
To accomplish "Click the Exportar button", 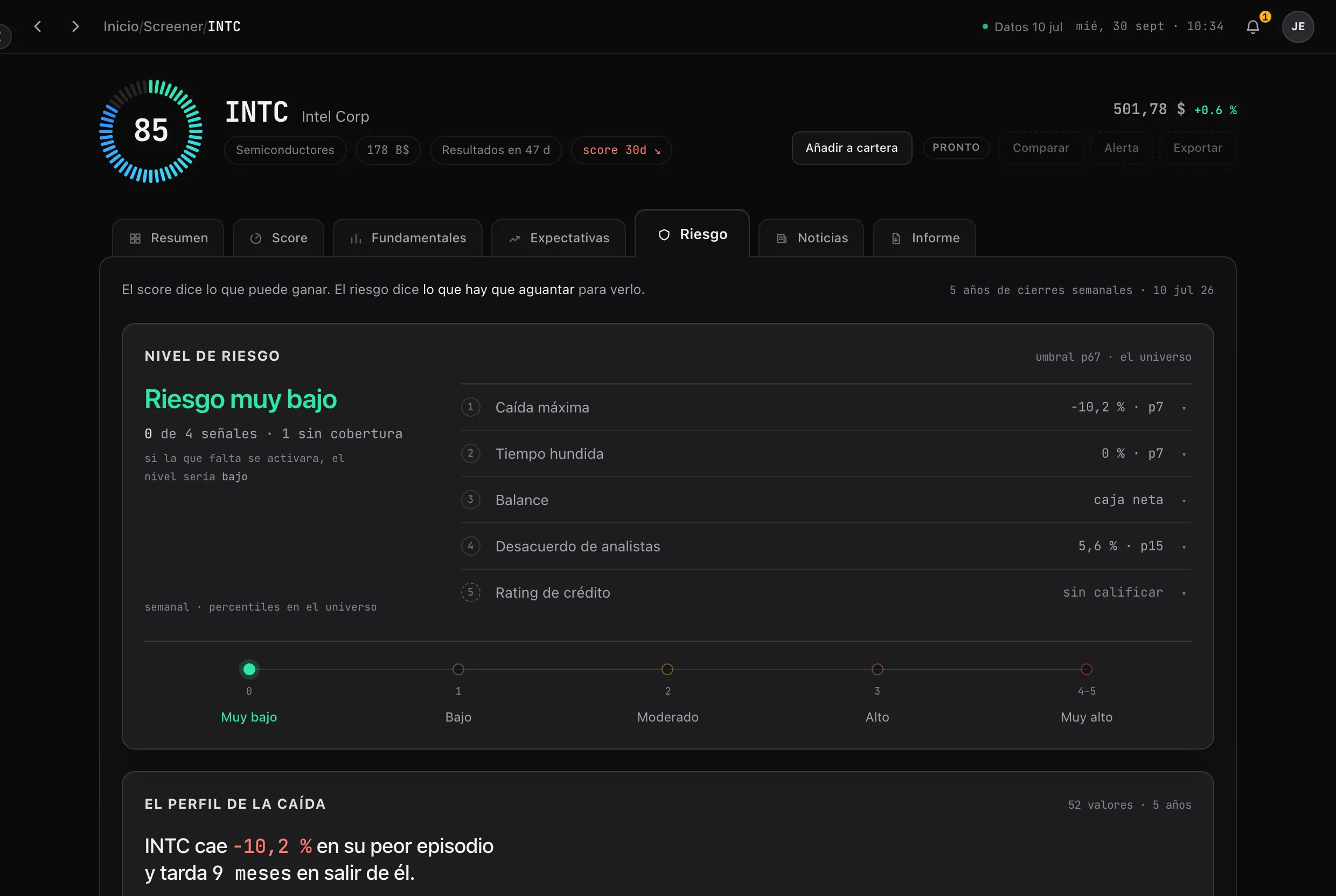I will [1198, 148].
